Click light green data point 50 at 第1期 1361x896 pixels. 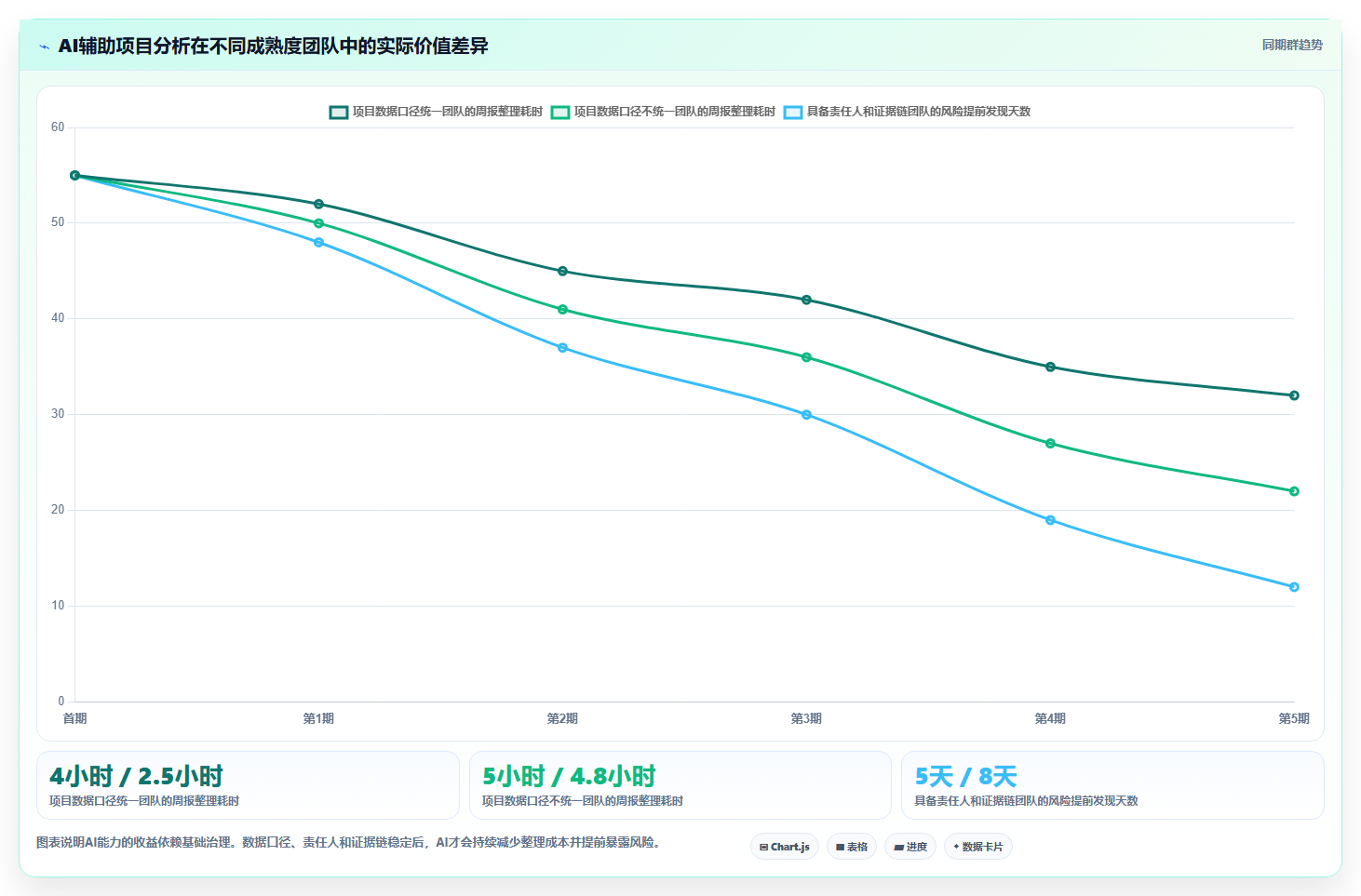click(319, 223)
